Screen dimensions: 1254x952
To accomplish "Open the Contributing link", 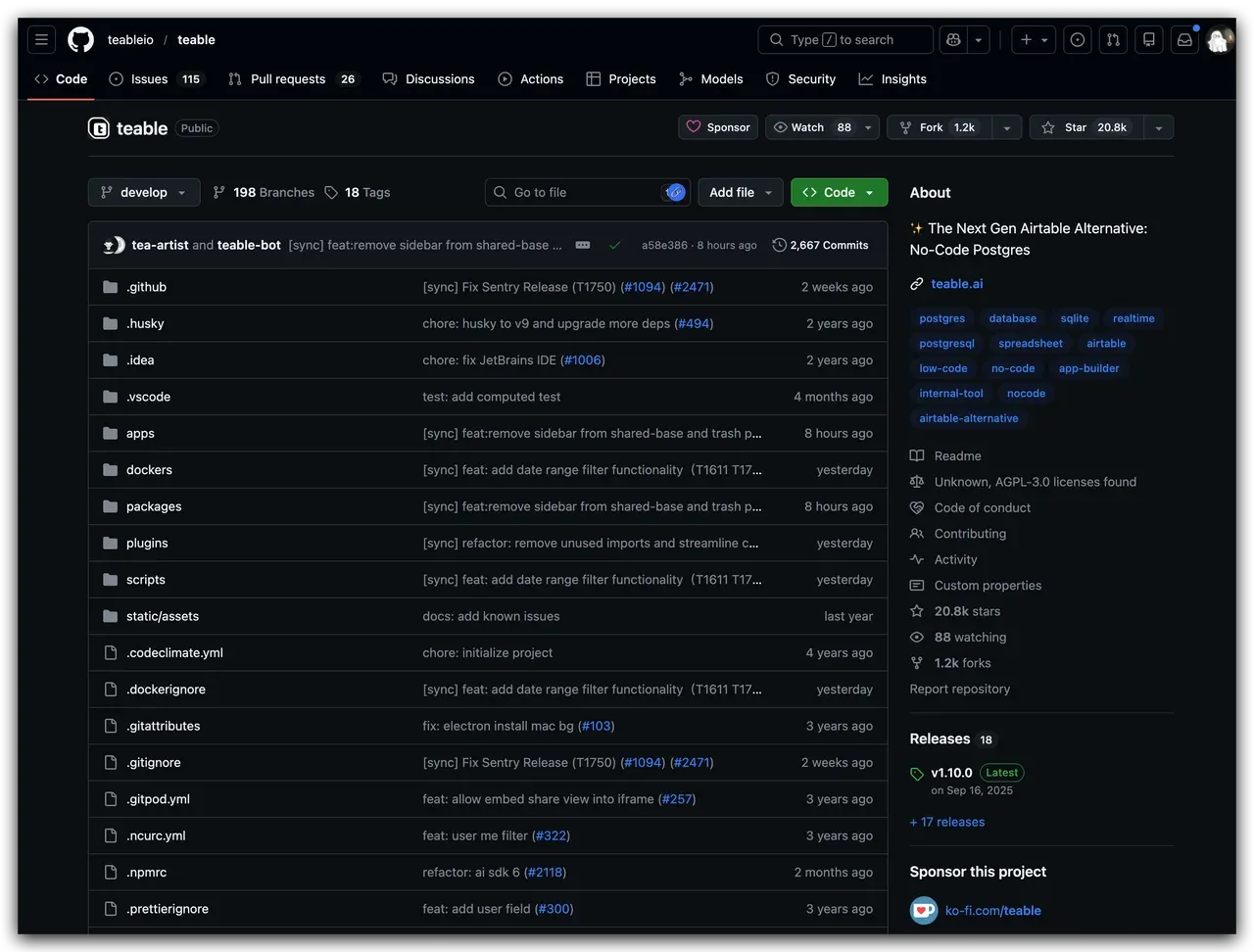I will click(x=970, y=534).
